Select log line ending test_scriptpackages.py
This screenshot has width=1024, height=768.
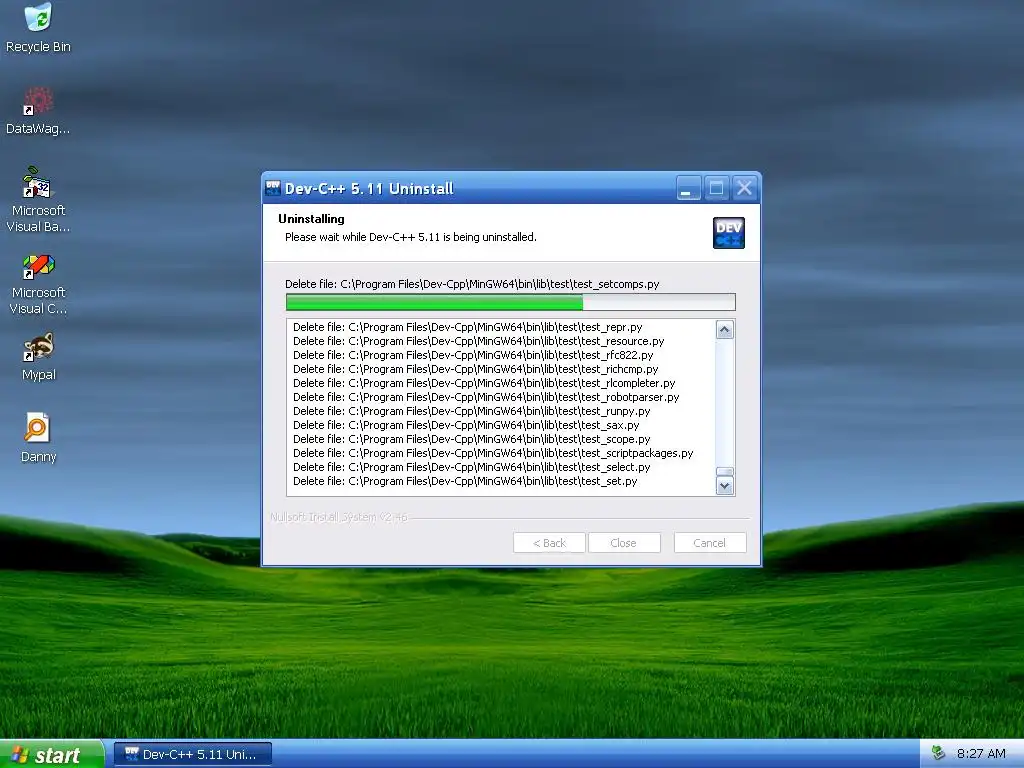point(493,453)
